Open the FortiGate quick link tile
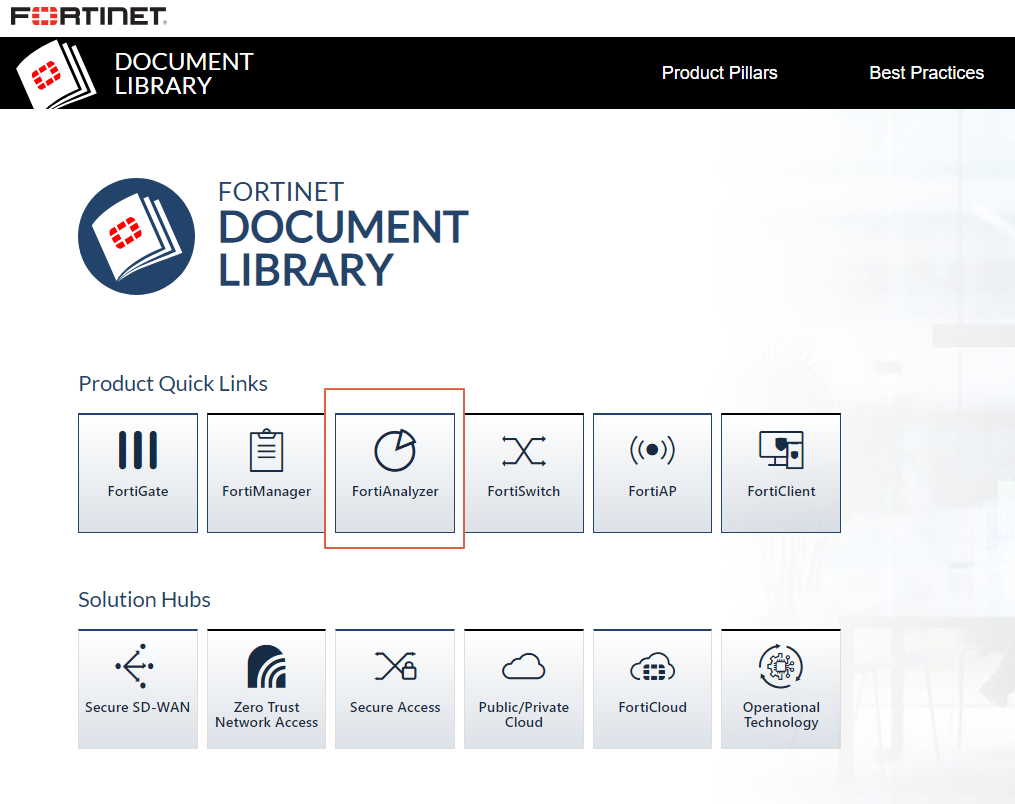Viewport: 1015px width, 804px height. tap(138, 473)
